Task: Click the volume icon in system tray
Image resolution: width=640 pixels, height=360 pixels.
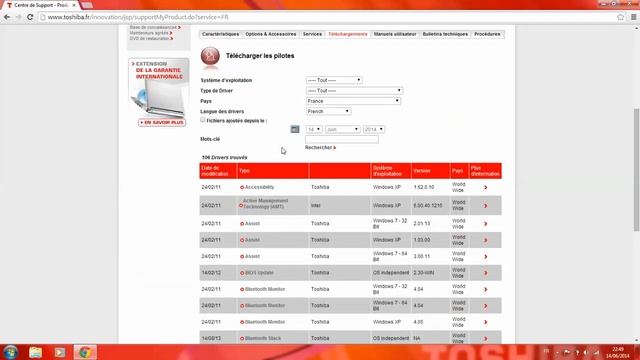Action: point(586,352)
